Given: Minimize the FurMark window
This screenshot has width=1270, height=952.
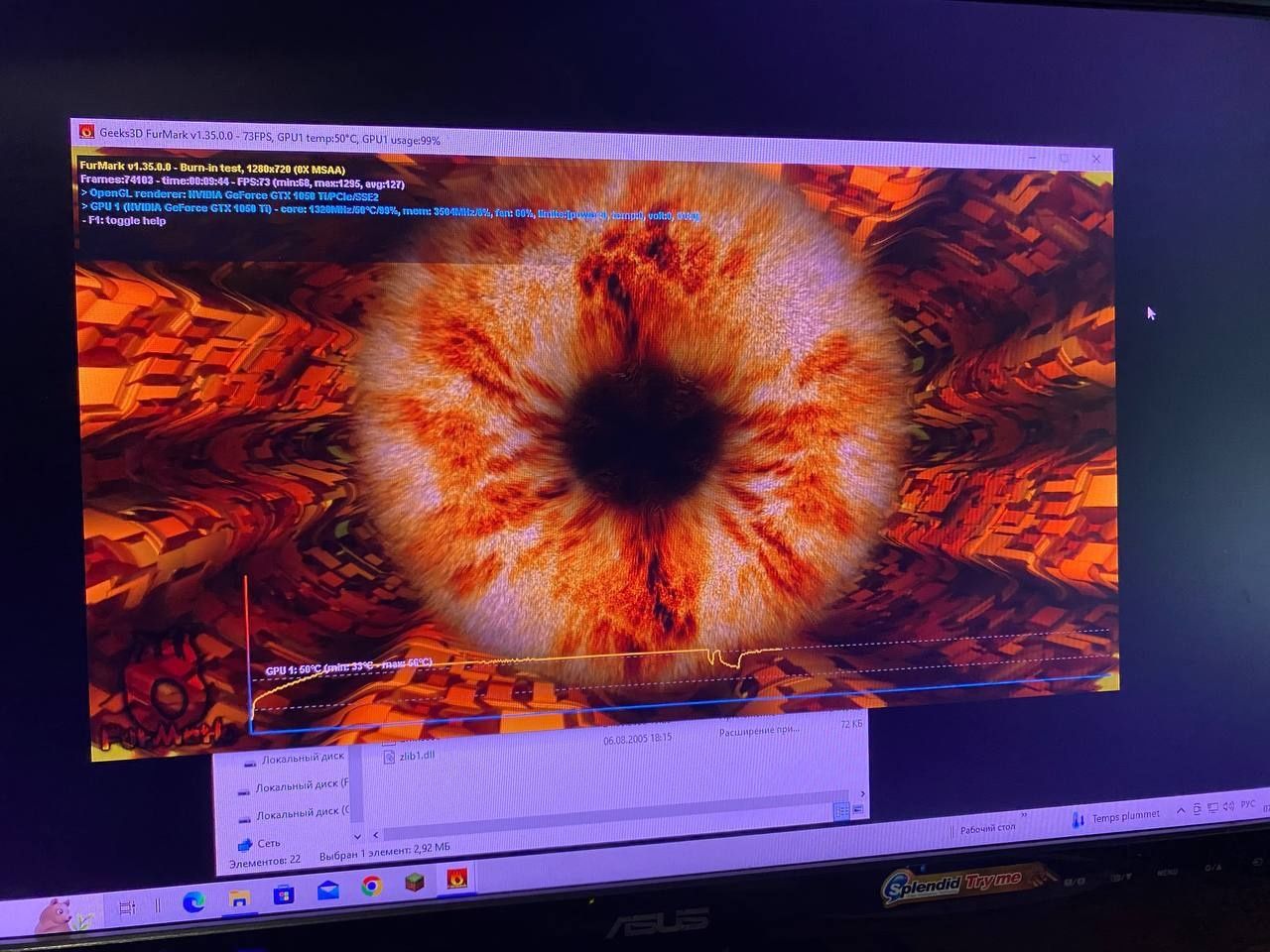Looking at the screenshot, I should pyautogui.click(x=1033, y=158).
